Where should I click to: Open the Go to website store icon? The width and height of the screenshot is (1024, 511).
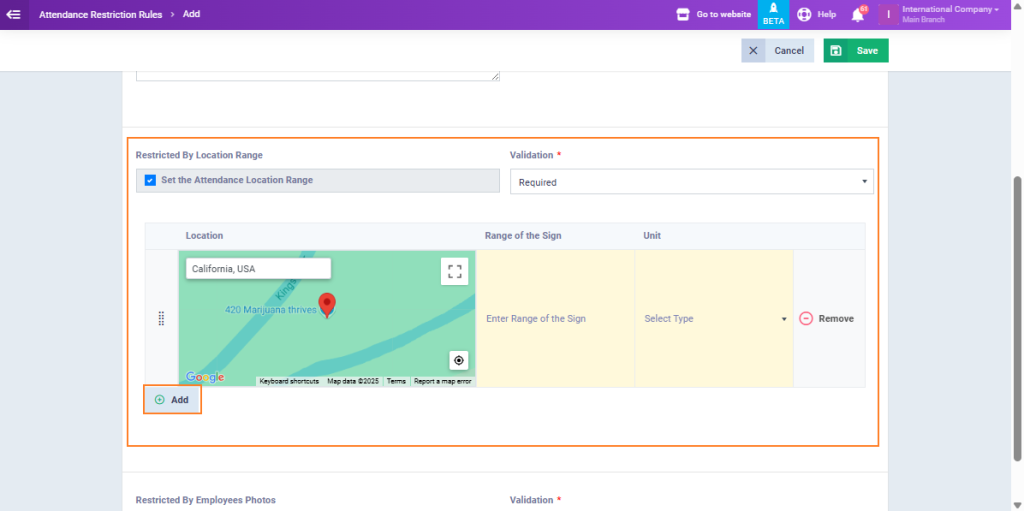pyautogui.click(x=682, y=14)
